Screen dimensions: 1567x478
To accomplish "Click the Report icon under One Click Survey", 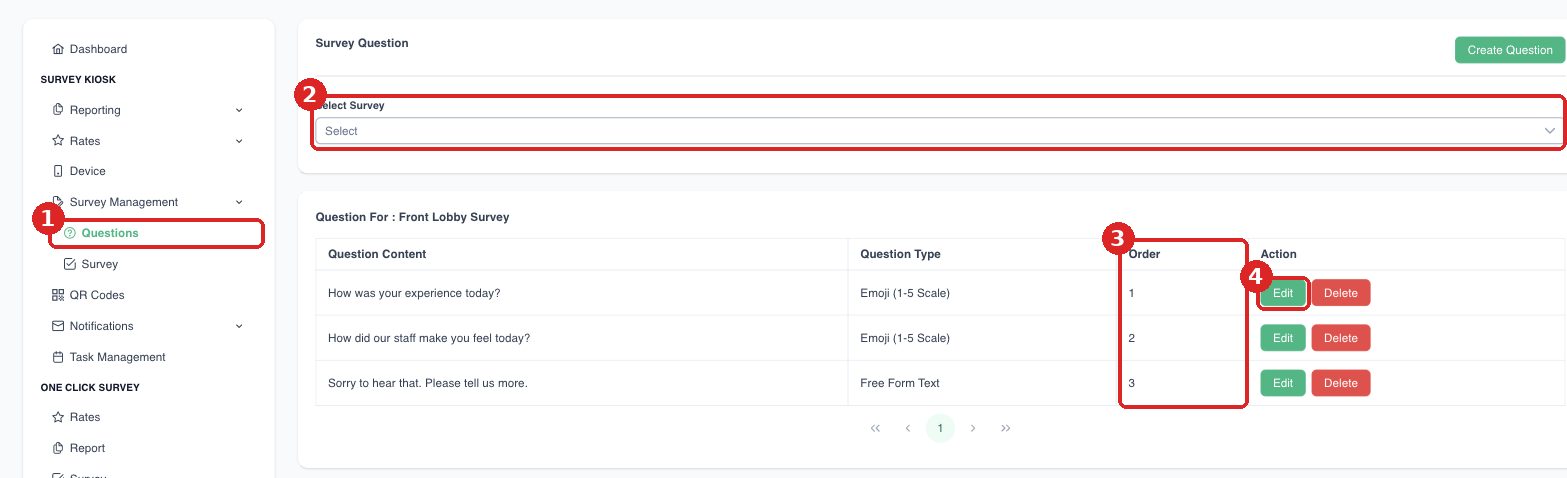I will click(x=58, y=448).
